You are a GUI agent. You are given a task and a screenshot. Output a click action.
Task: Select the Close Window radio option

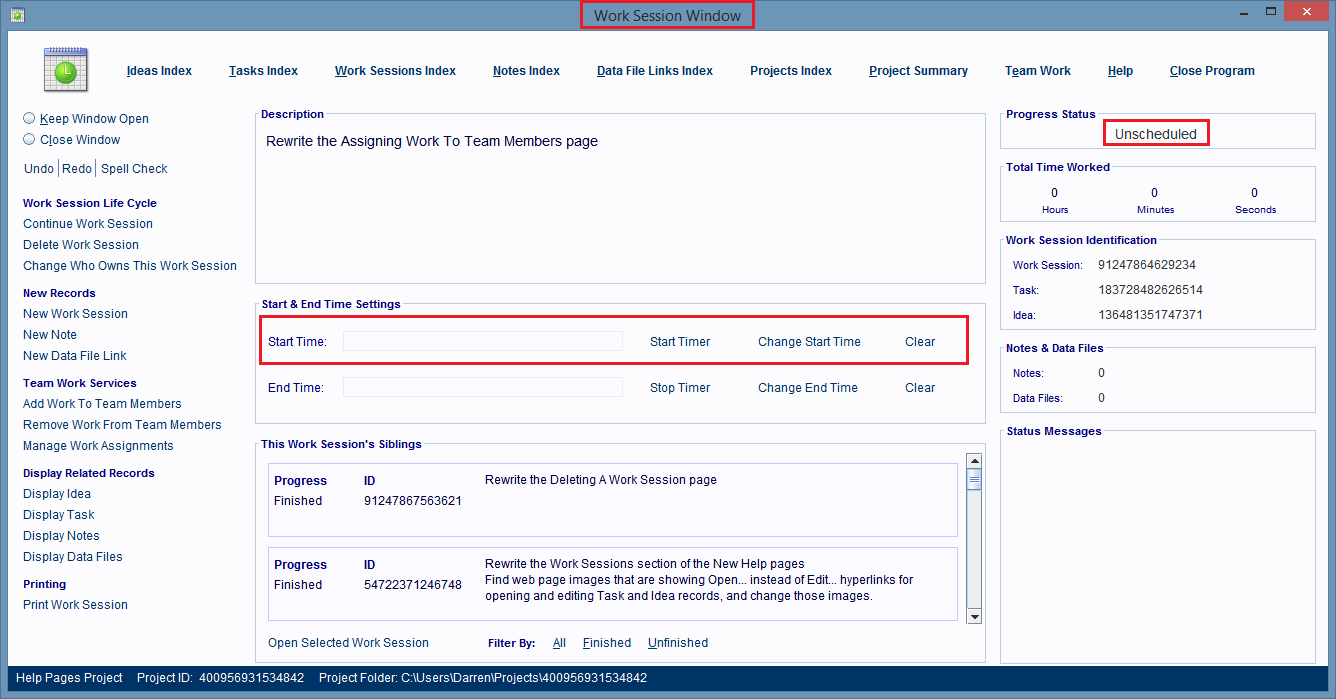29,140
